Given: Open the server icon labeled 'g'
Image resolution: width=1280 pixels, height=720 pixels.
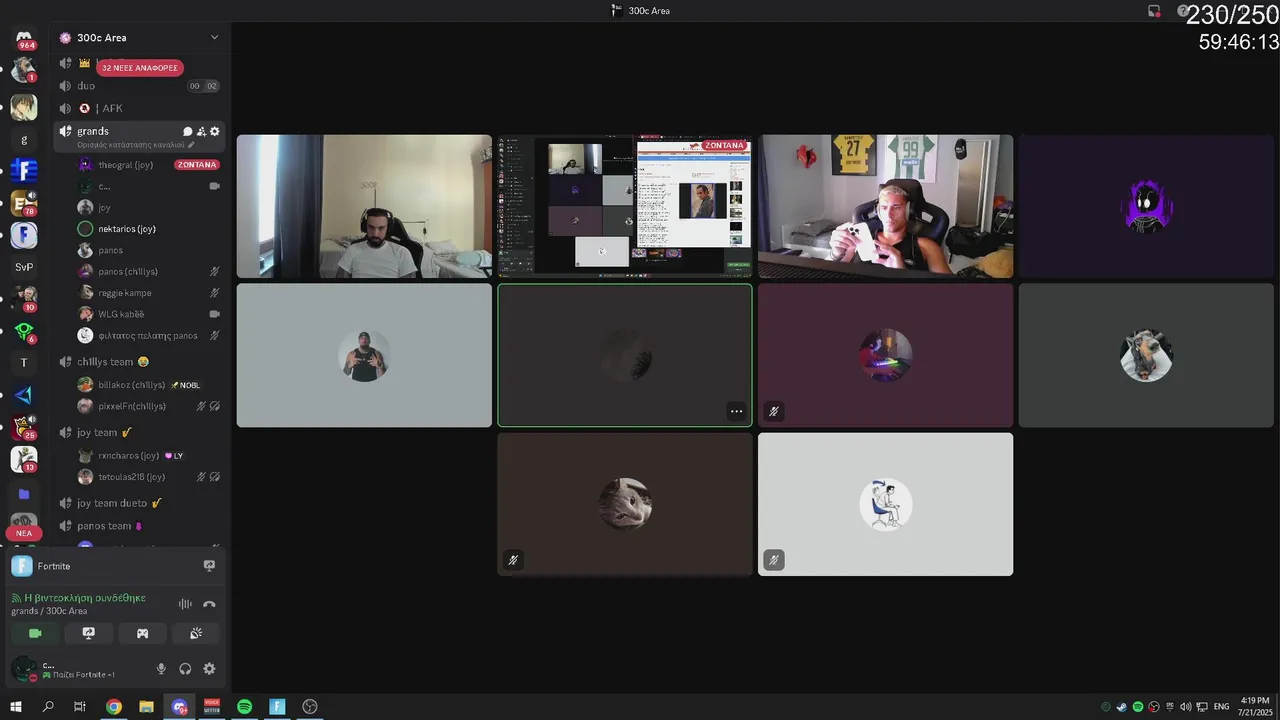Looking at the screenshot, I should (x=24, y=139).
